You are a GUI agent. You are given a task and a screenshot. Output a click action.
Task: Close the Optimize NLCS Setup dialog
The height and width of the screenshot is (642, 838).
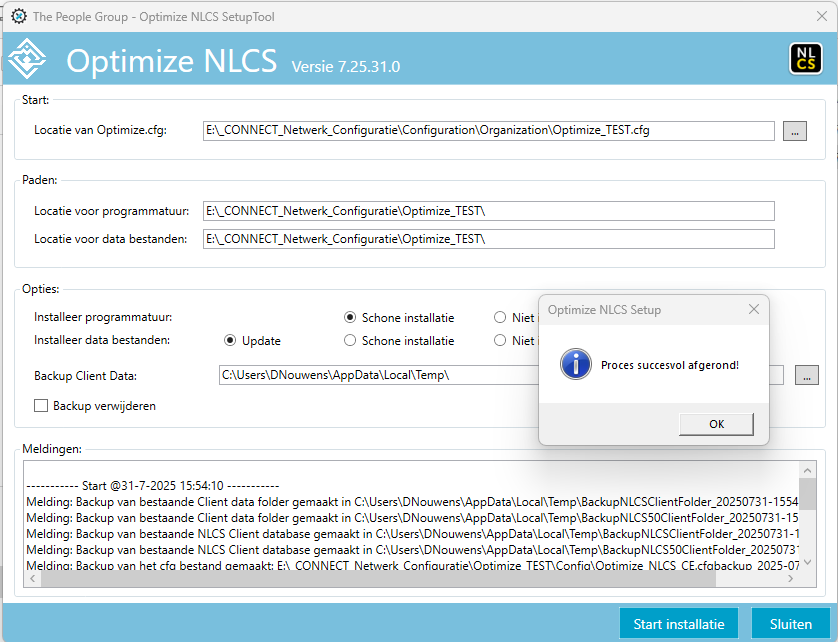[x=754, y=310]
